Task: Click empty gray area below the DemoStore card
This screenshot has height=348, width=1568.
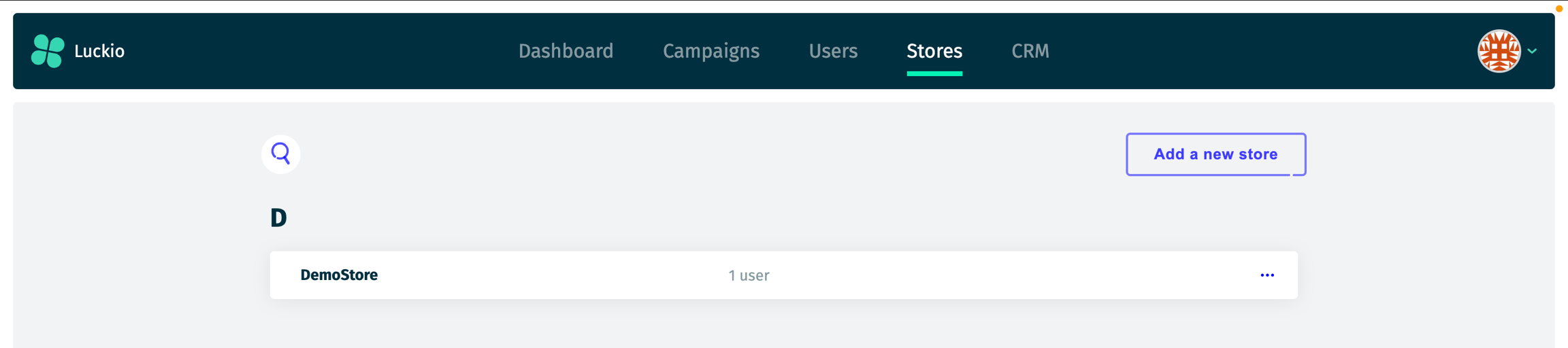Action: [x=783, y=326]
